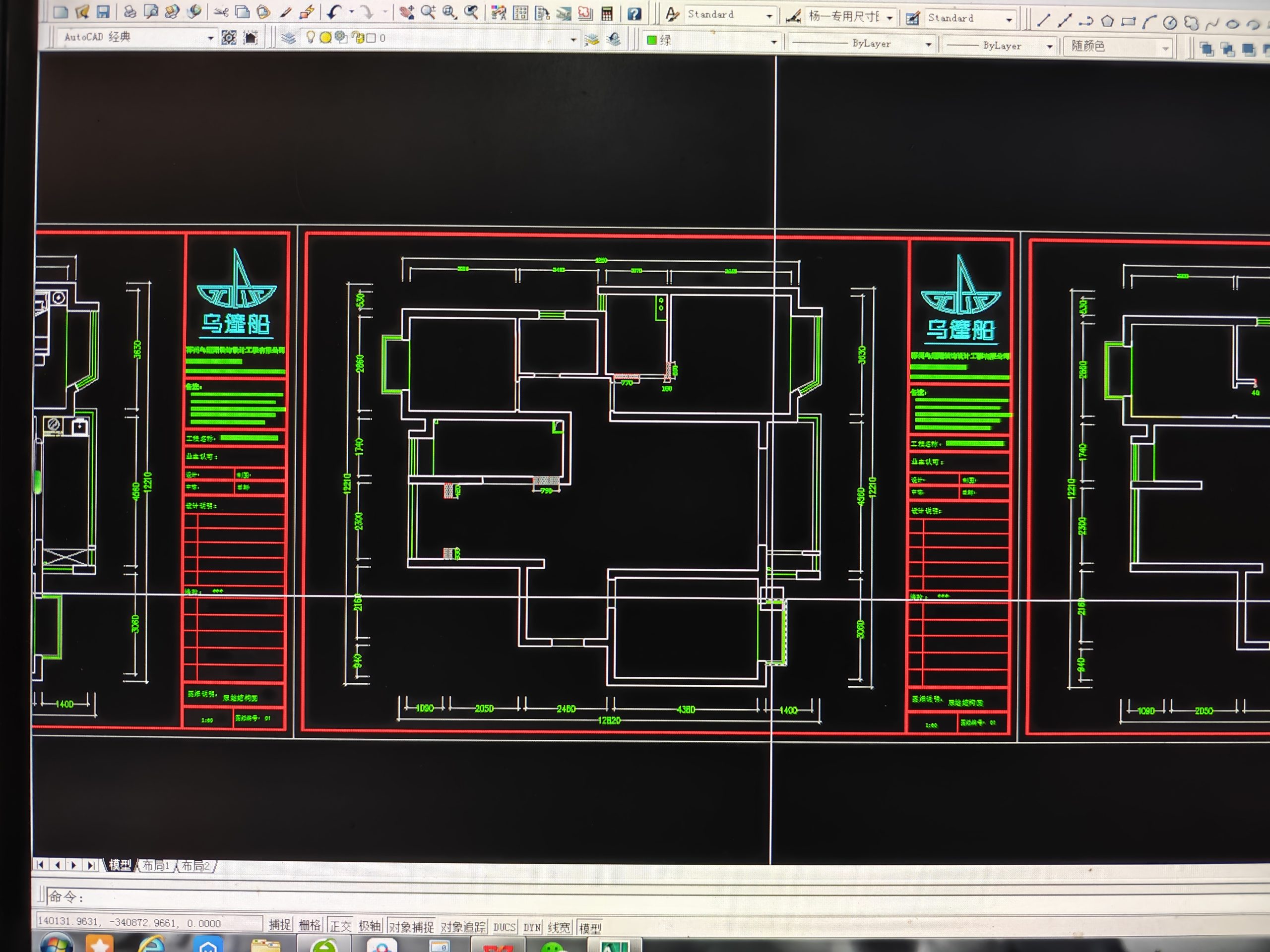The width and height of the screenshot is (1270, 952).
Task: Open the Layer Properties Manager icon
Action: click(x=288, y=38)
